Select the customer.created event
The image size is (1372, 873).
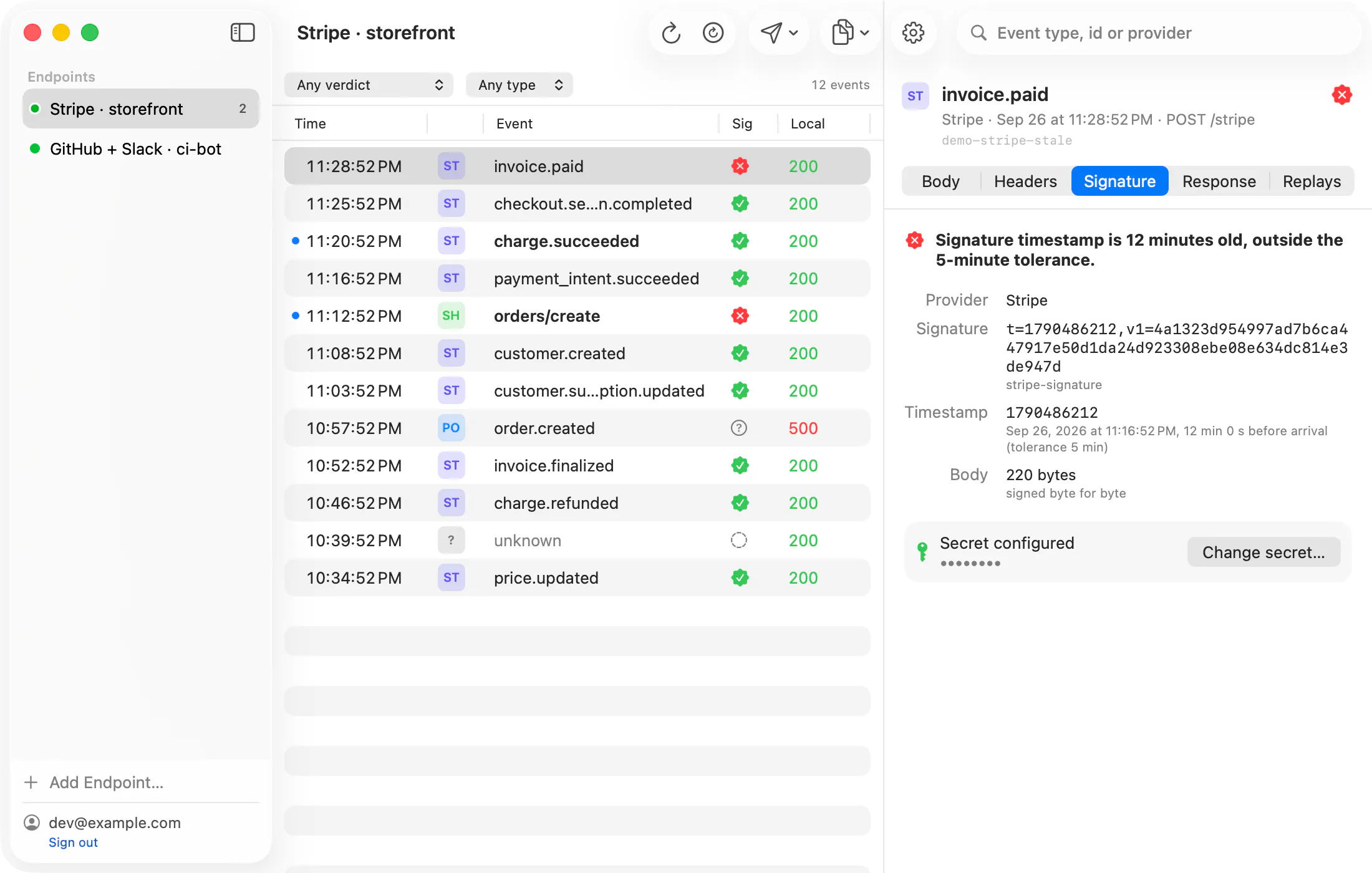[x=577, y=353]
